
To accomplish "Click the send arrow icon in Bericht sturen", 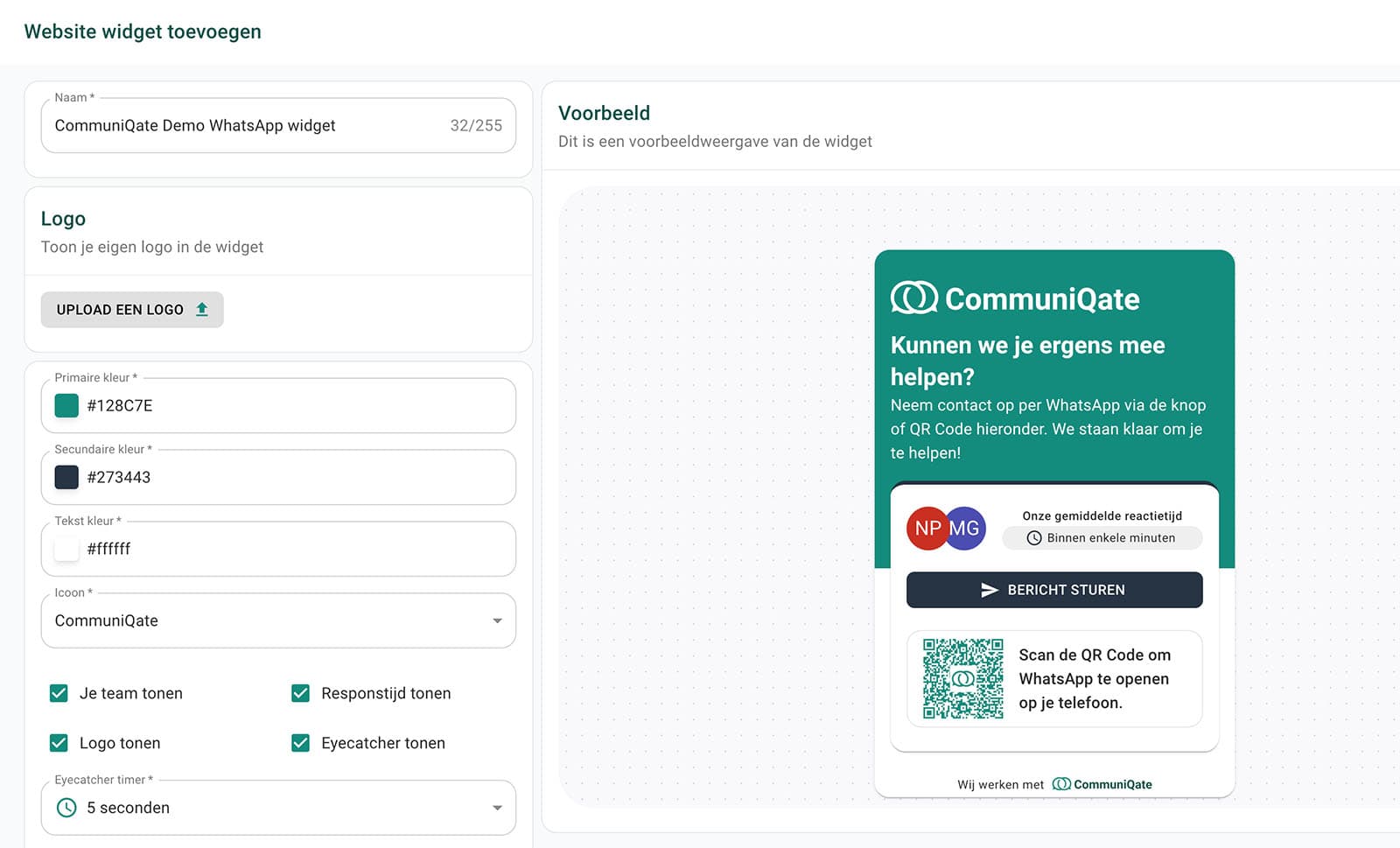I will tap(990, 590).
